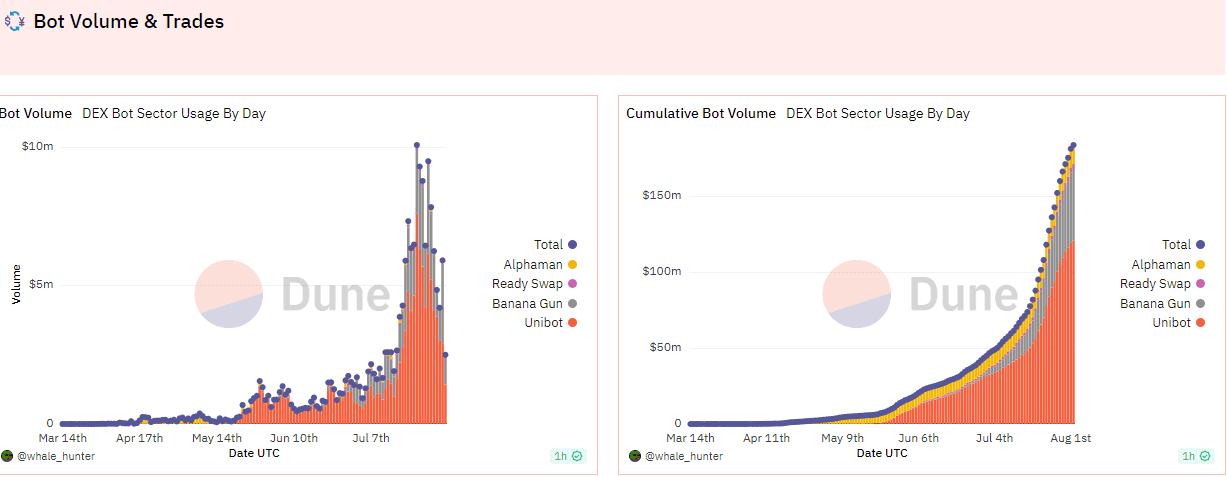Click the Dune watermark logo in left chart

pyautogui.click(x=228, y=294)
